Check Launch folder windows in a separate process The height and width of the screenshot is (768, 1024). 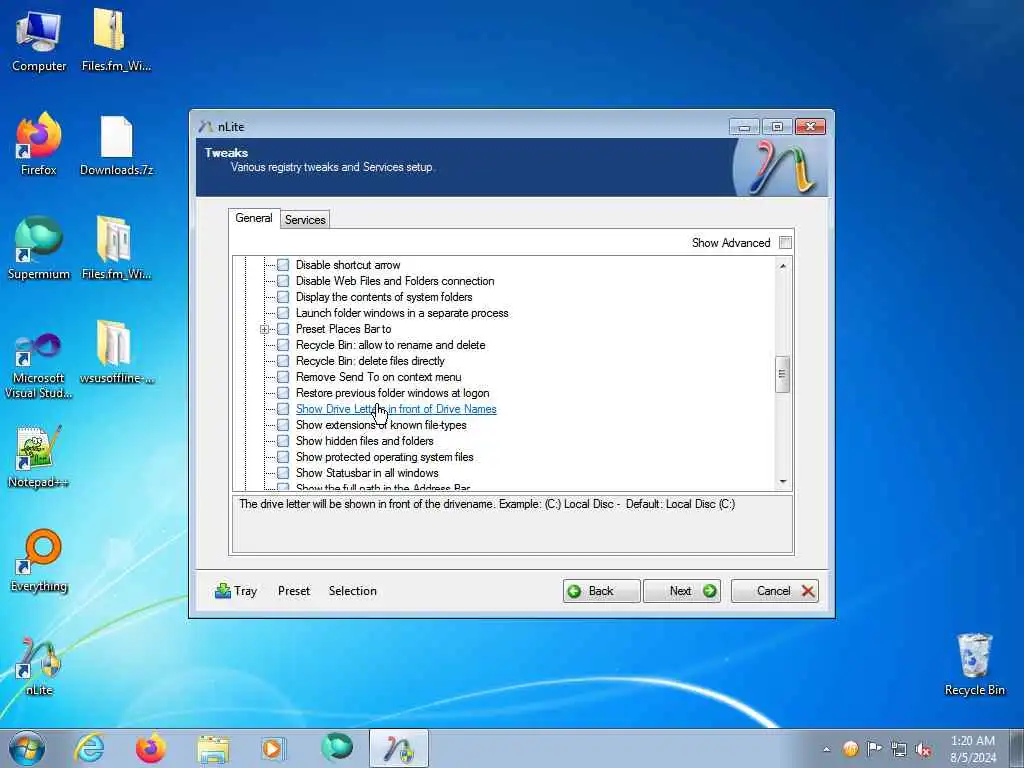pyautogui.click(x=283, y=313)
